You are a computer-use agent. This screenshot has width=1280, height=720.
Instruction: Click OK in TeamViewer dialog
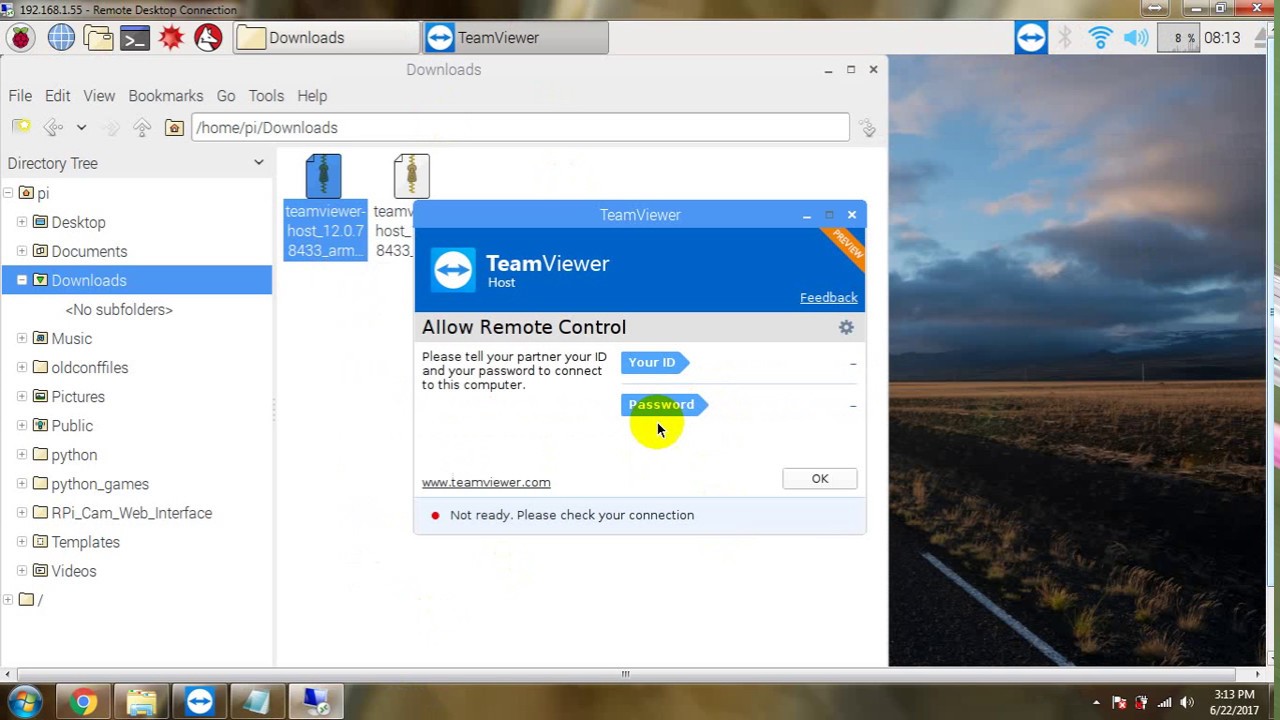point(820,479)
